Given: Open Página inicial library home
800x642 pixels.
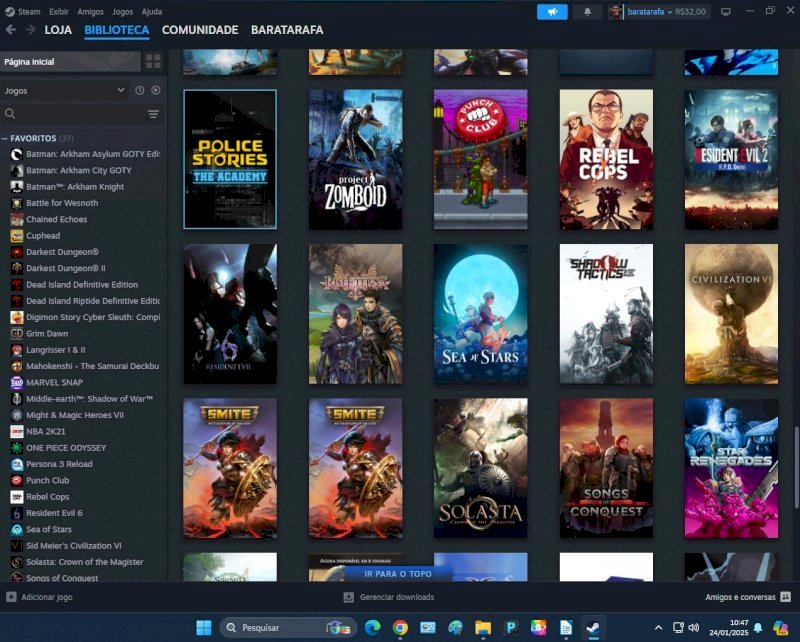Looking at the screenshot, I should (70, 61).
